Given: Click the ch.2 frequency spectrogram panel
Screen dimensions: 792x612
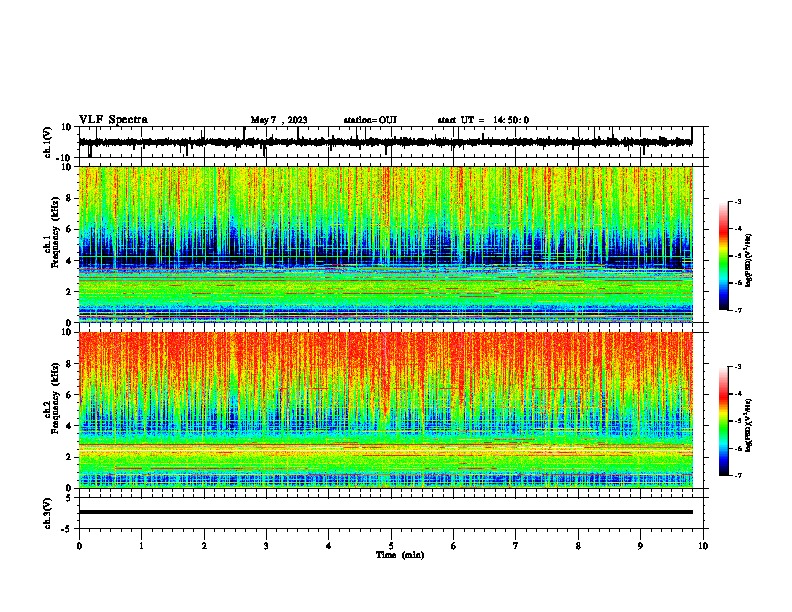Looking at the screenshot, I should point(386,410).
